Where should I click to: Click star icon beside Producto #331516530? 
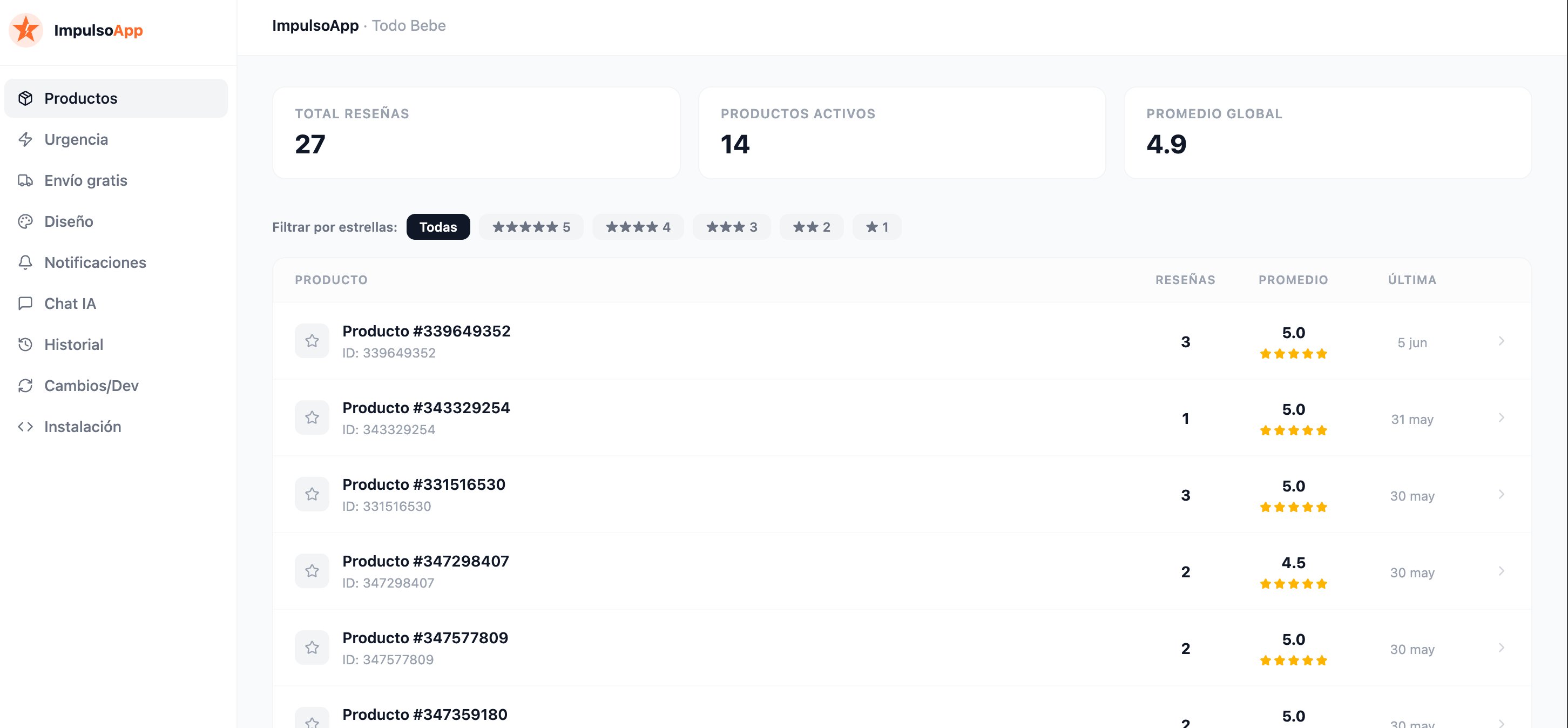point(312,494)
